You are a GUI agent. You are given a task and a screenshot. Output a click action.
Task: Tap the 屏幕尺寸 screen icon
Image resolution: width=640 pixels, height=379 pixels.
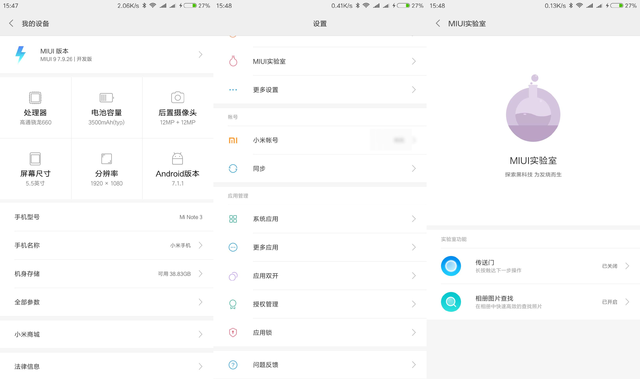point(35,159)
